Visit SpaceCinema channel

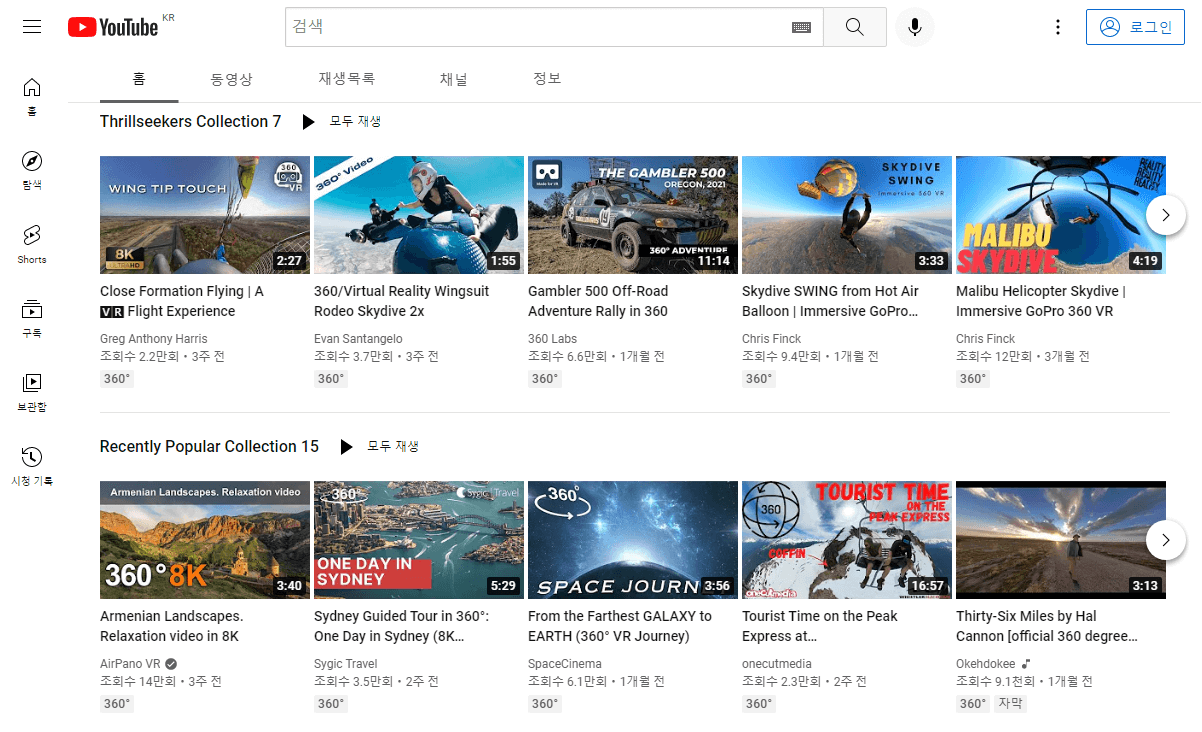tap(565, 664)
